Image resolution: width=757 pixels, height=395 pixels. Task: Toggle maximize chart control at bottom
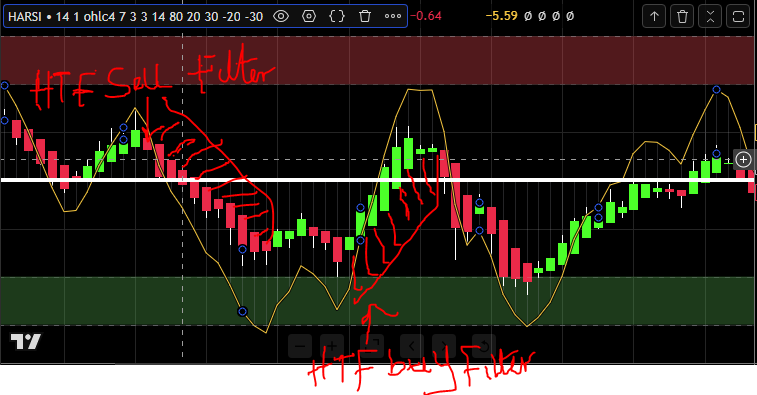pyautogui.click(x=372, y=346)
